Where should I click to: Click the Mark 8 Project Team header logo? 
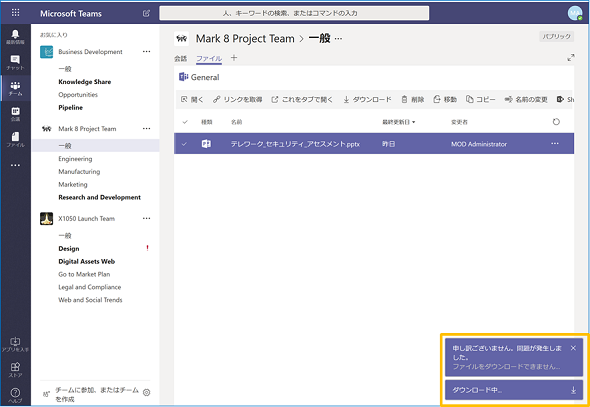click(181, 38)
